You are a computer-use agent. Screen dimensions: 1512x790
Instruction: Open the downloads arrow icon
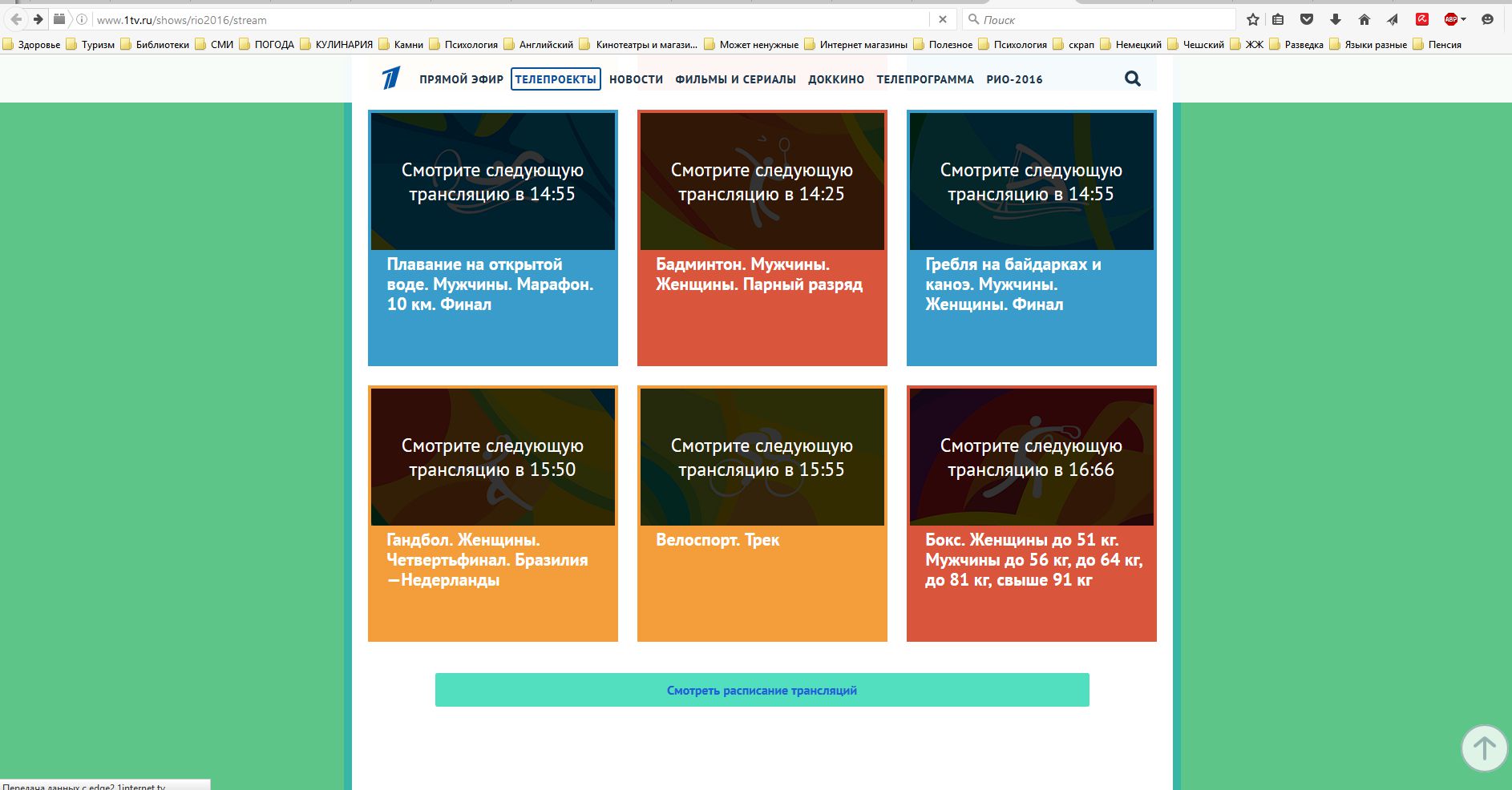(1336, 20)
